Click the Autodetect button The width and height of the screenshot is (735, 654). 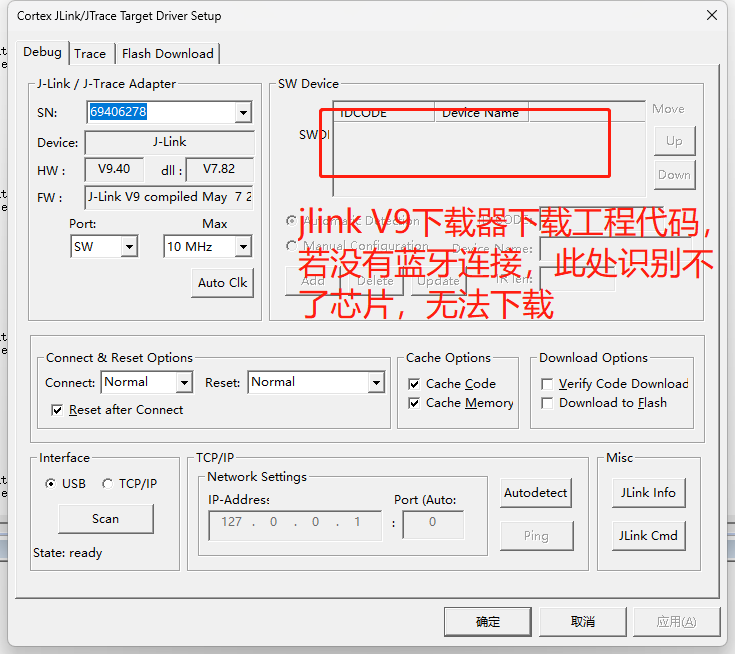point(535,493)
